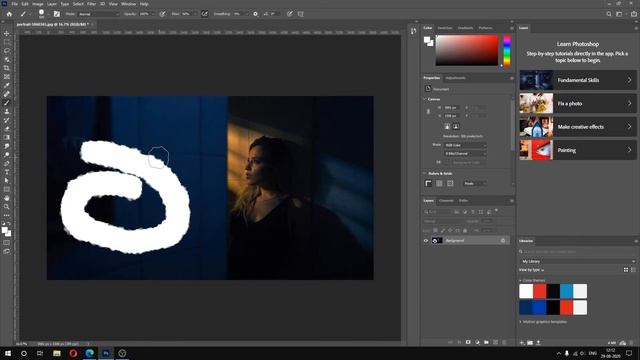
Task: Open the History panel icon beside canvas
Action: tap(413, 31)
